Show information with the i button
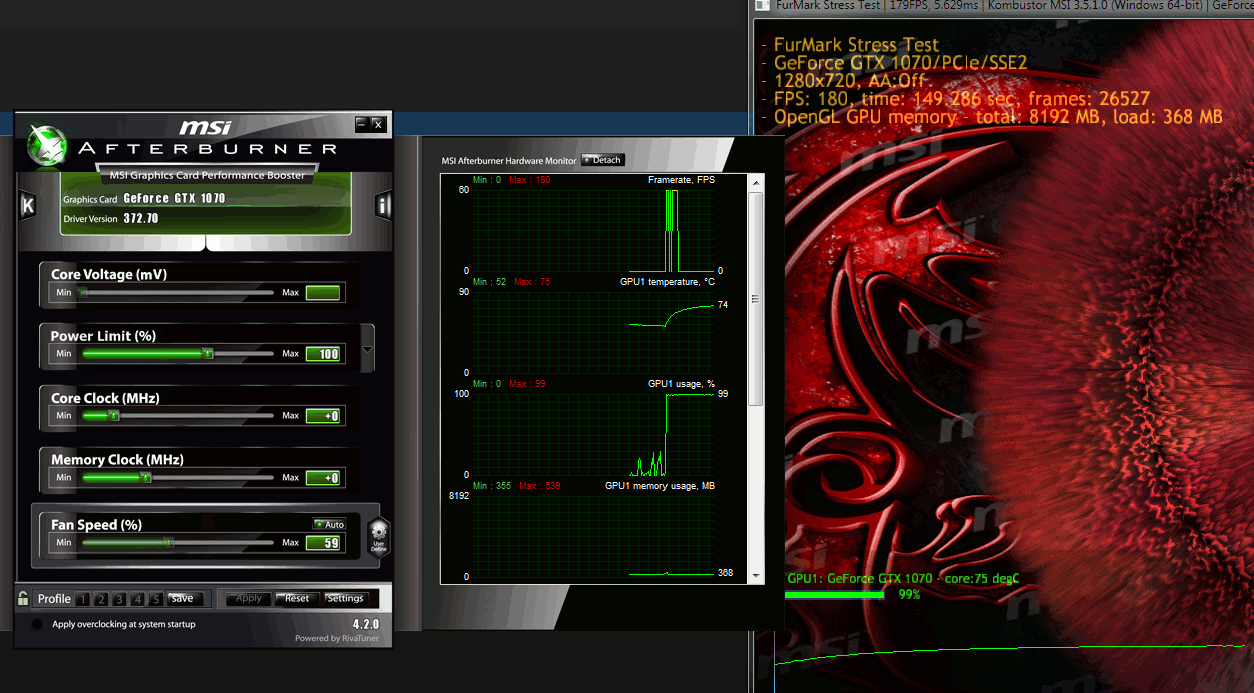The width and height of the screenshot is (1254, 693). 383,206
